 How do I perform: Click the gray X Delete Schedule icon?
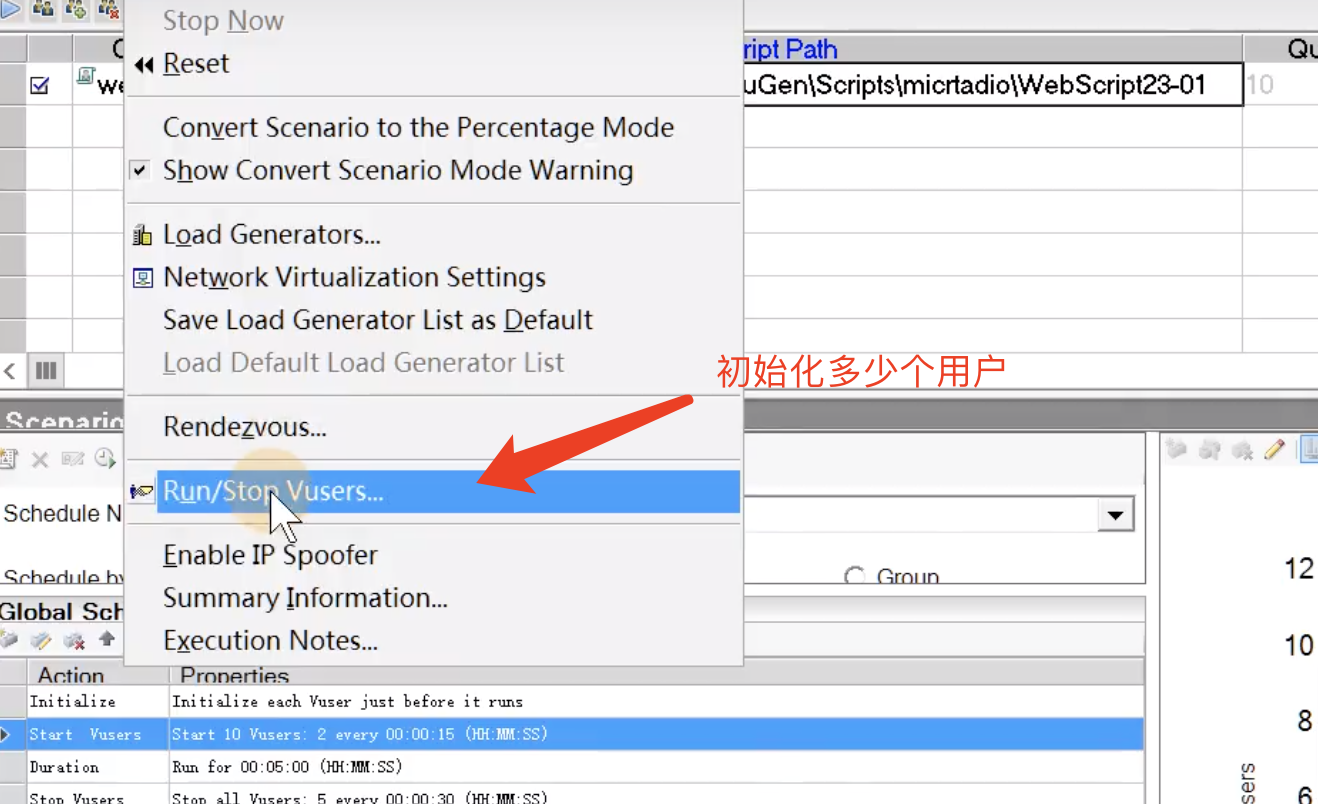[40, 459]
